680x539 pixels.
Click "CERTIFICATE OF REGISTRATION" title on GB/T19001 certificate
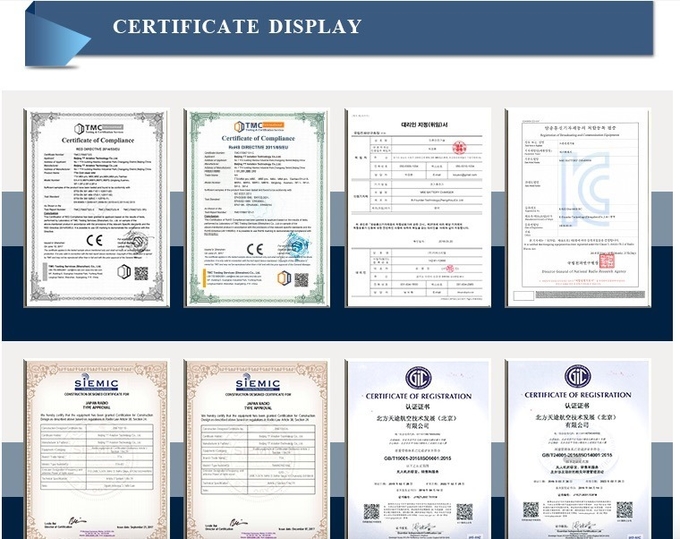pos(417,397)
